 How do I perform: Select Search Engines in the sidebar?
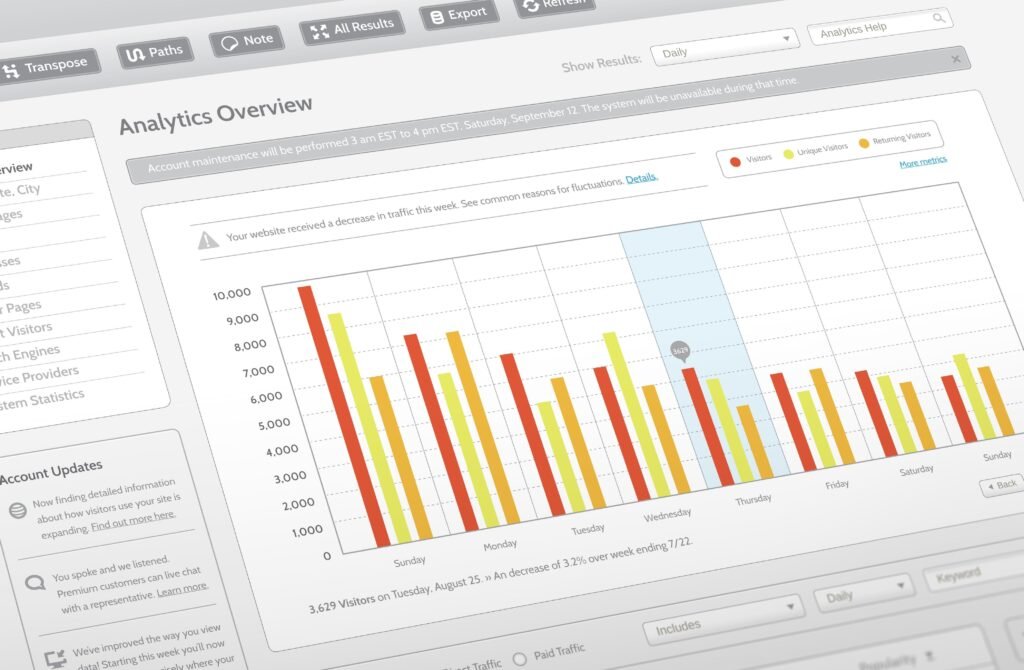(x=30, y=352)
